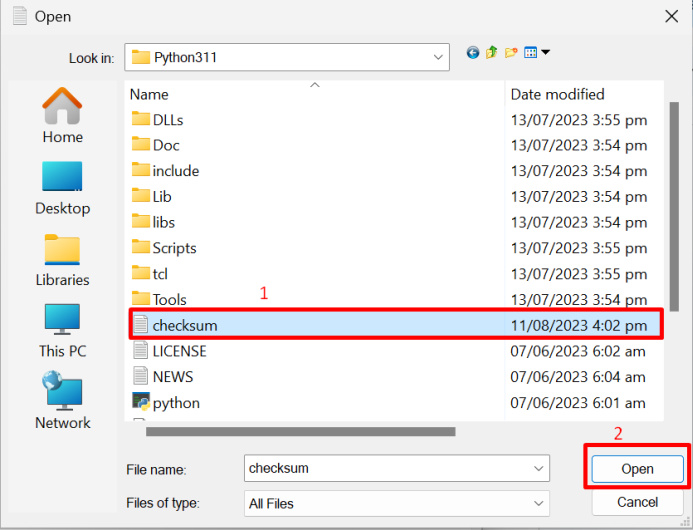Click date 07/06/2023 6:01 am cell
This screenshot has width=693, height=530.
point(578,403)
